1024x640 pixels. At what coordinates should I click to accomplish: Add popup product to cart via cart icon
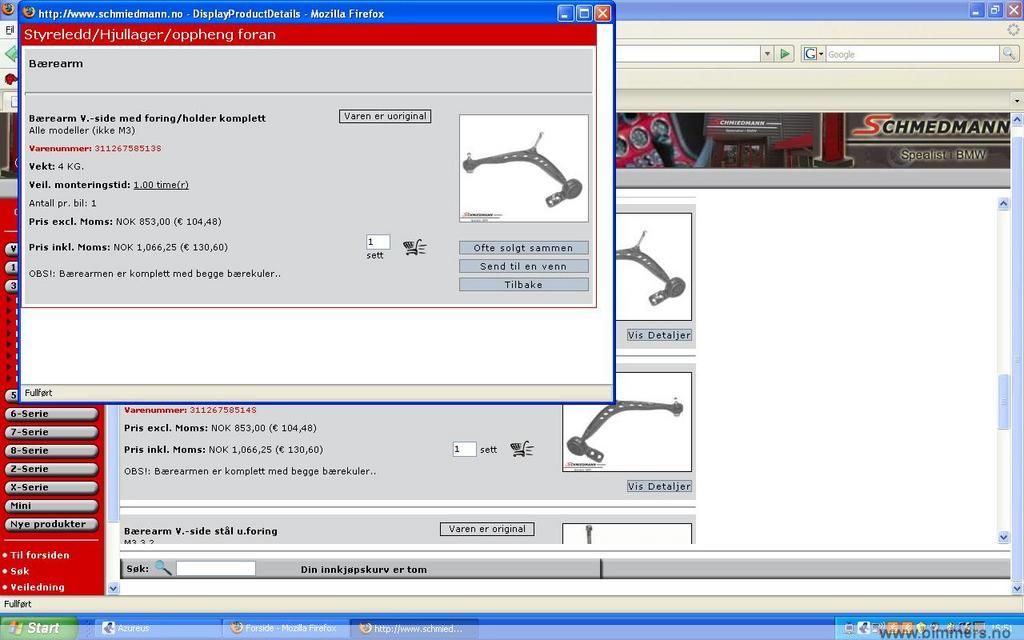pyautogui.click(x=415, y=247)
